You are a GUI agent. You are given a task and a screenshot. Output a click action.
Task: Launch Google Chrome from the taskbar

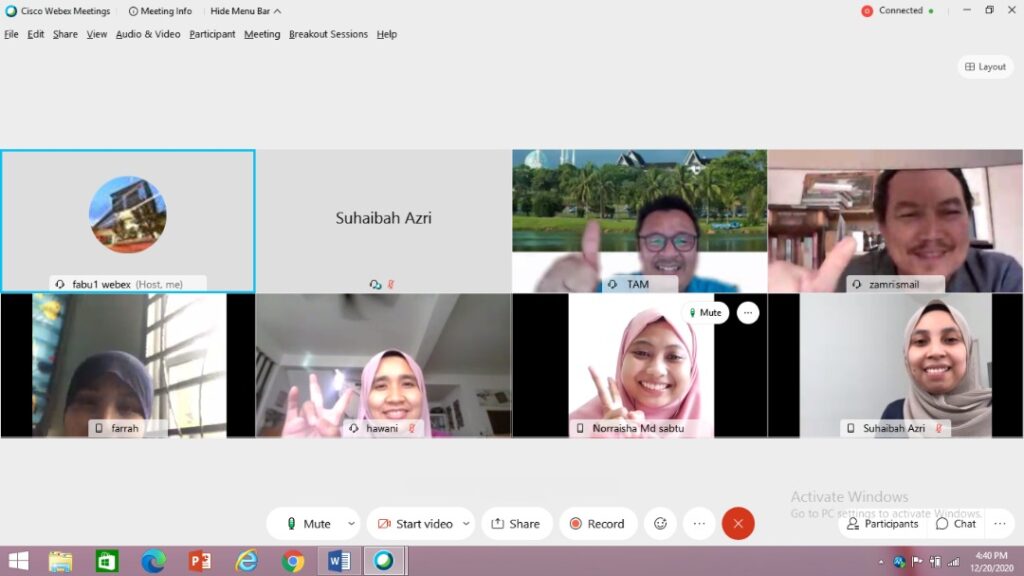pos(292,561)
